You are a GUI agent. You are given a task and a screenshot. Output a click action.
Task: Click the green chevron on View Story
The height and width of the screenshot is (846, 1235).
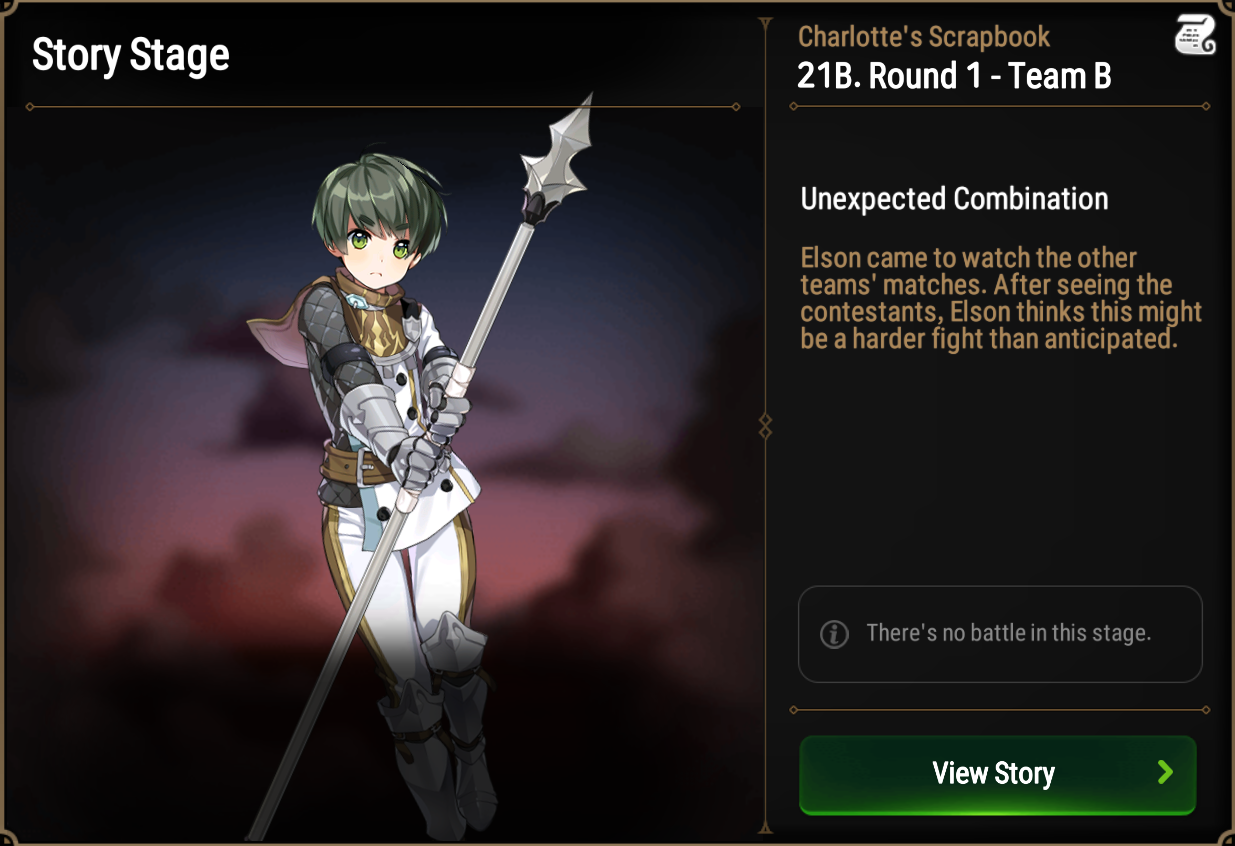tap(1165, 772)
